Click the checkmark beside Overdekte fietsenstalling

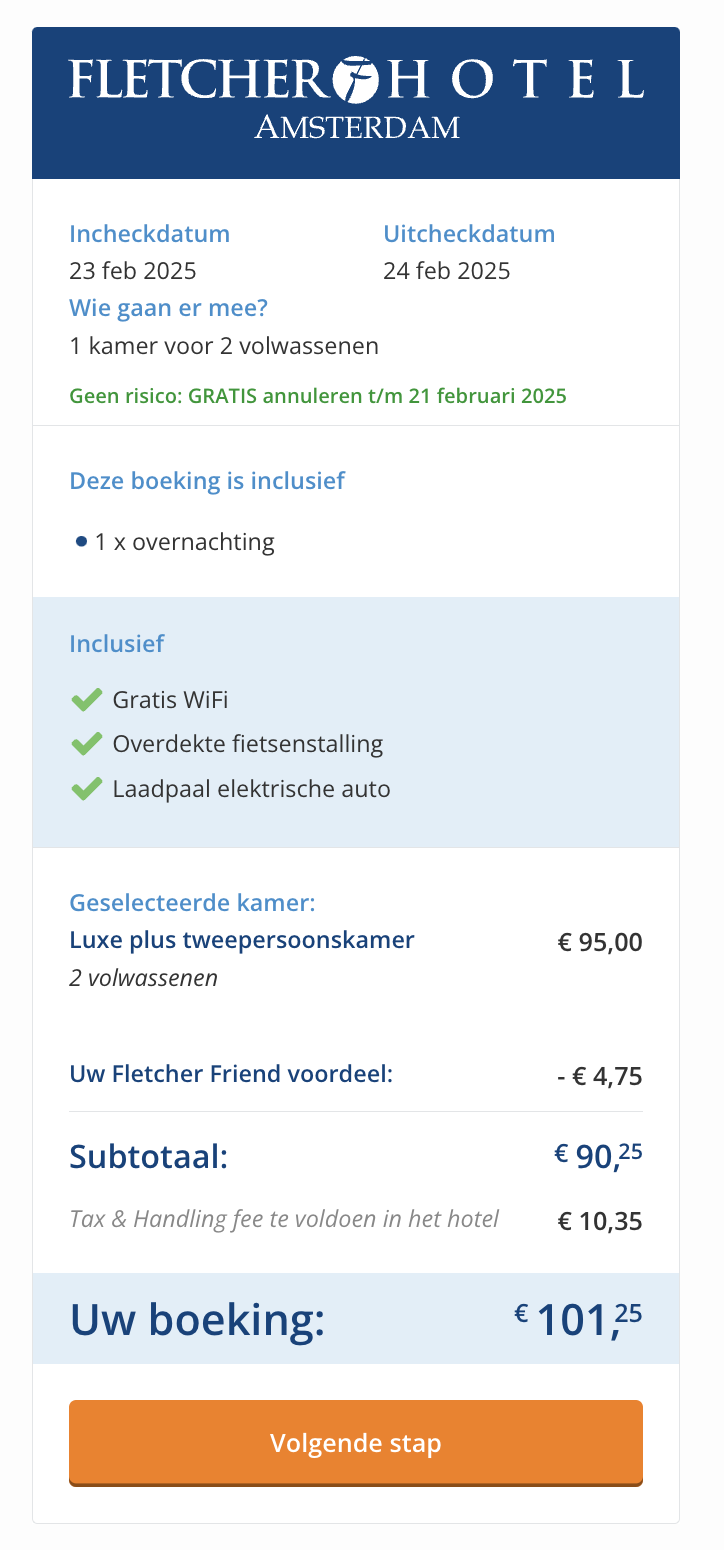coord(87,744)
